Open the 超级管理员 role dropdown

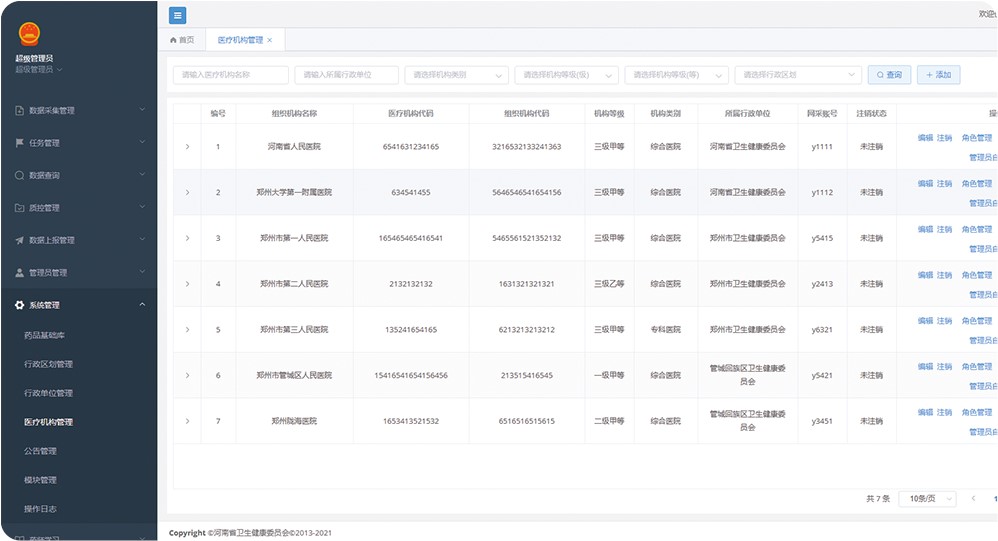coord(39,69)
